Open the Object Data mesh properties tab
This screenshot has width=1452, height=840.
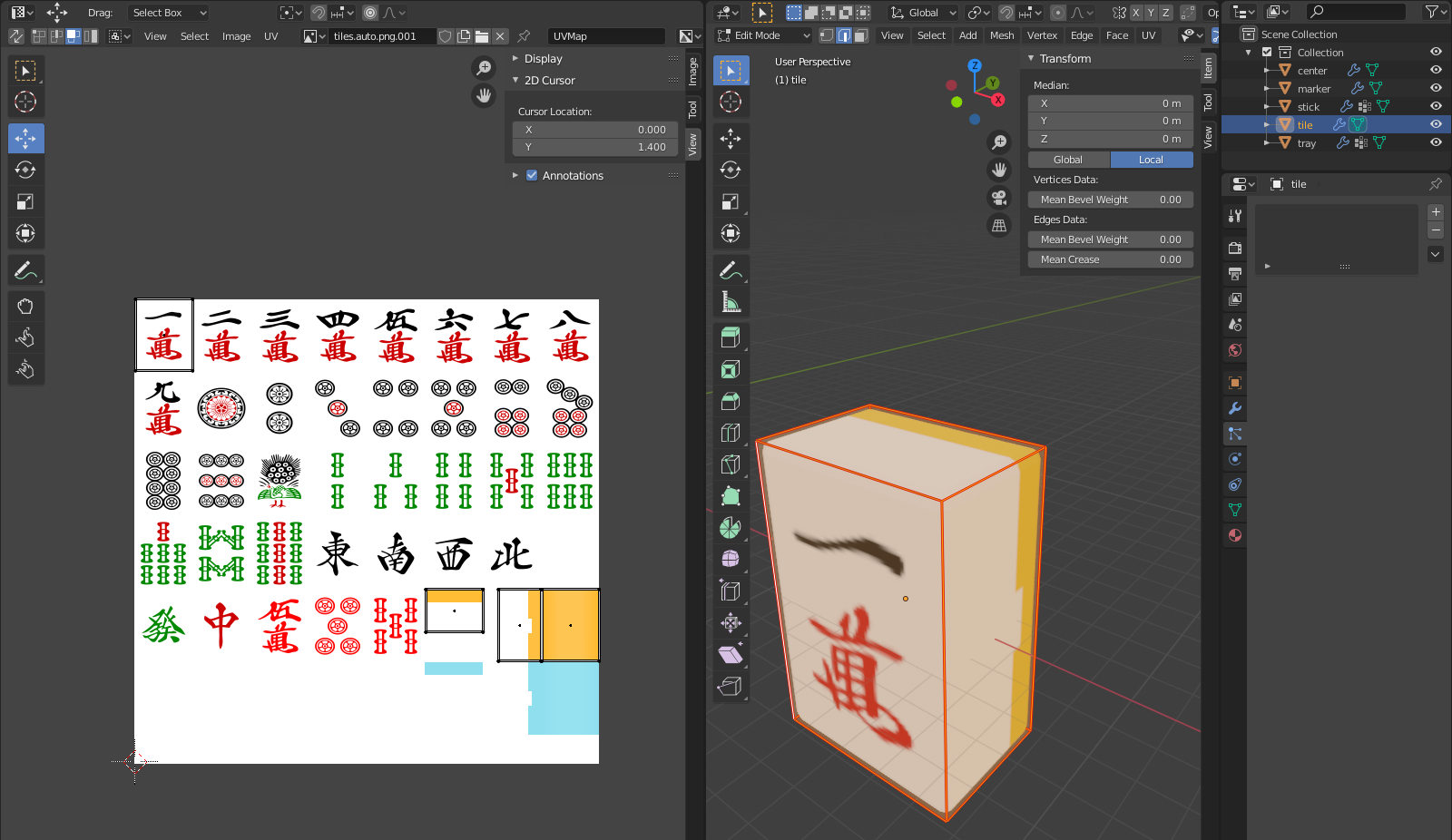pos(1235,510)
